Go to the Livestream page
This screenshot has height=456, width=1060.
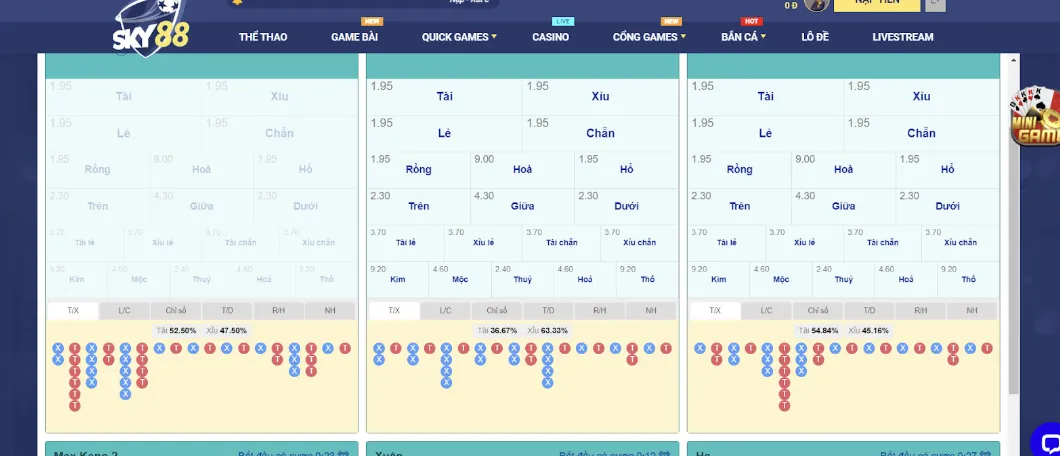(902, 37)
